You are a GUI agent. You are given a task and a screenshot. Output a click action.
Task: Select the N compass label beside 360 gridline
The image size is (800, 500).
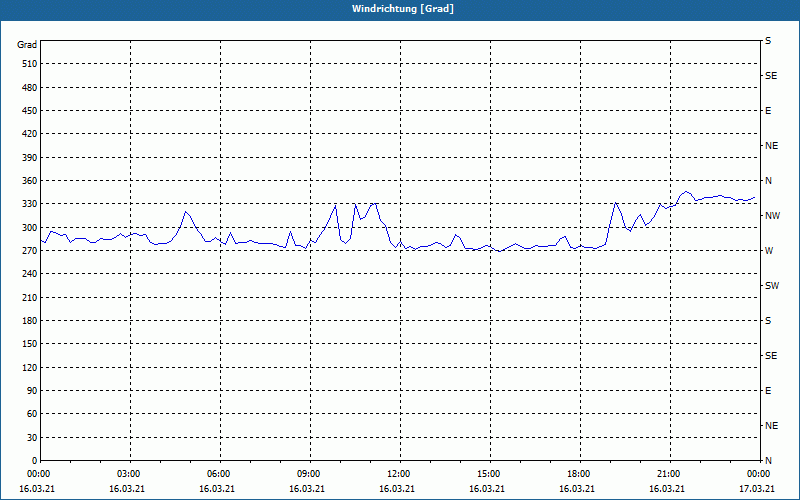point(768,181)
